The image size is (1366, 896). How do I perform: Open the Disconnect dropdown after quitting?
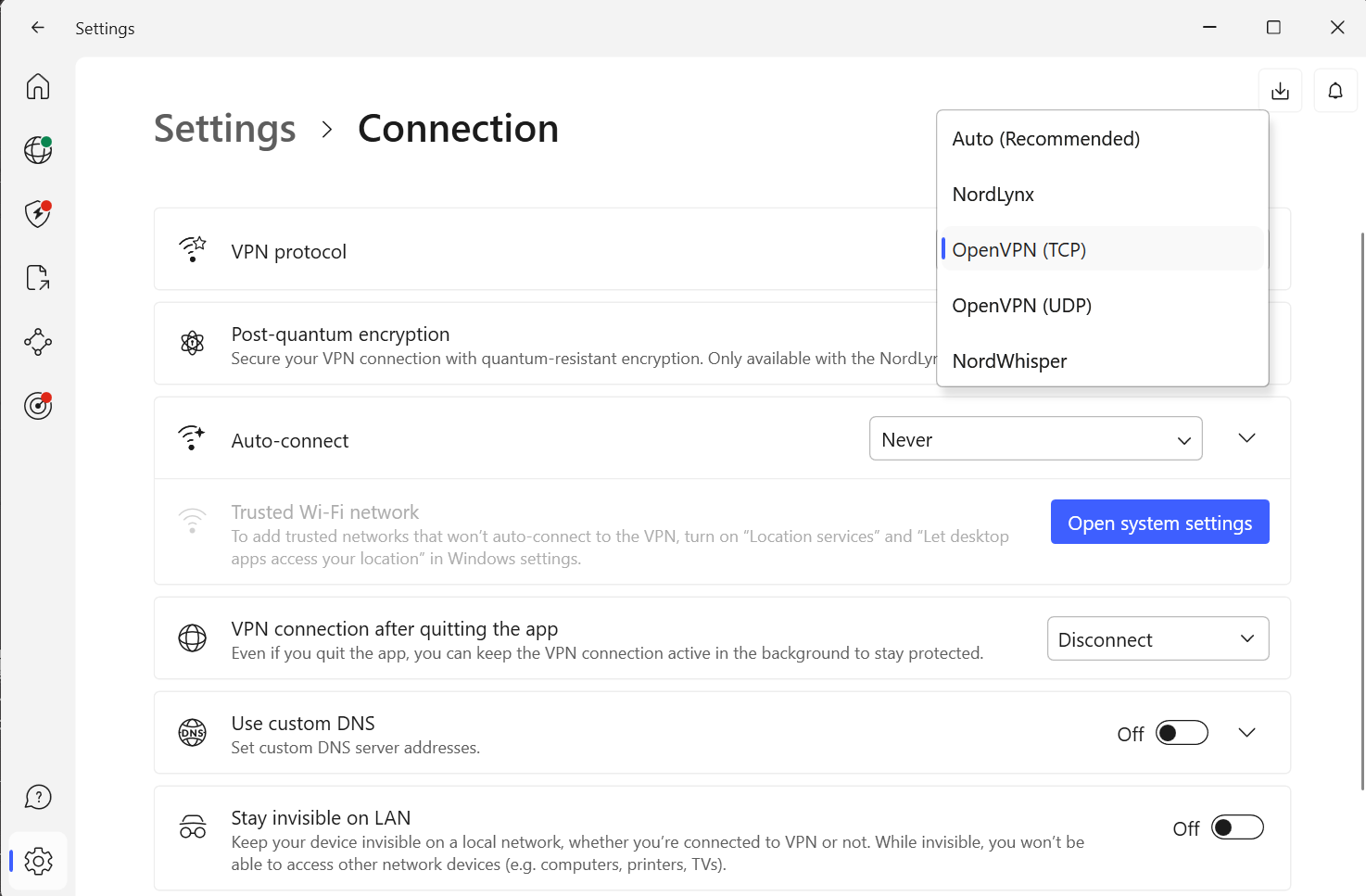click(x=1157, y=639)
